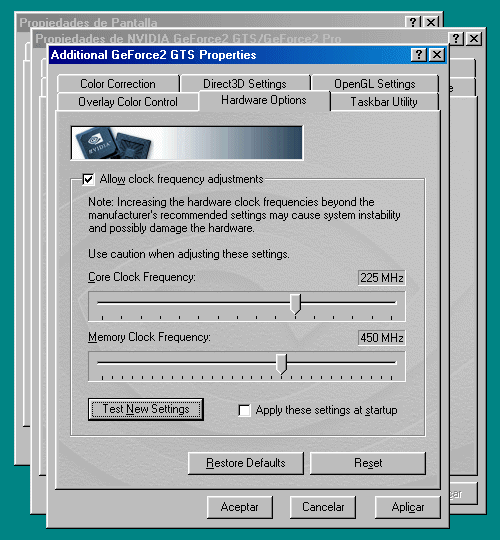Select the Hardware Options tab
This screenshot has height=540, width=500.
tap(264, 100)
